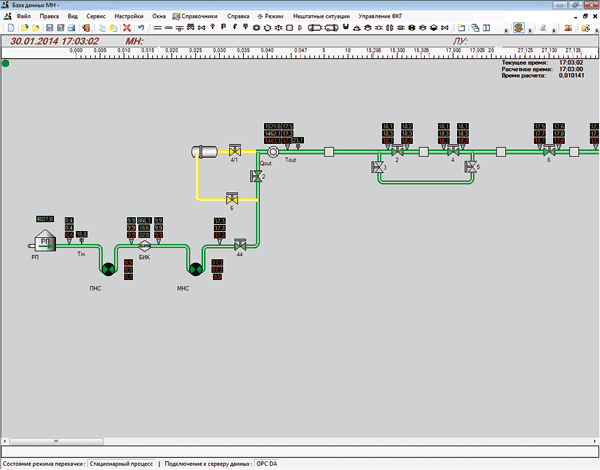Expand the overflow arrow at toolbar's far right
The width and height of the screenshot is (600, 470).
point(595,30)
